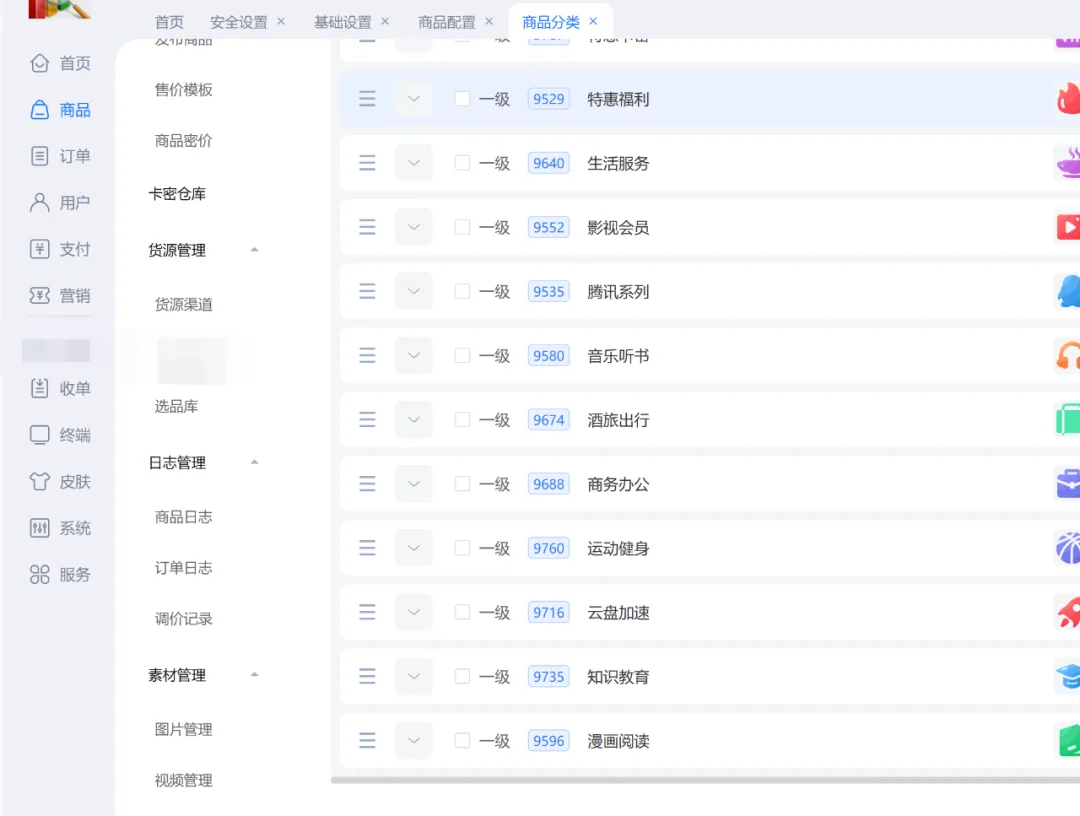Screen dimensions: 1080x816
Task: Open the 订单 section in sidebar
Action: click(60, 156)
